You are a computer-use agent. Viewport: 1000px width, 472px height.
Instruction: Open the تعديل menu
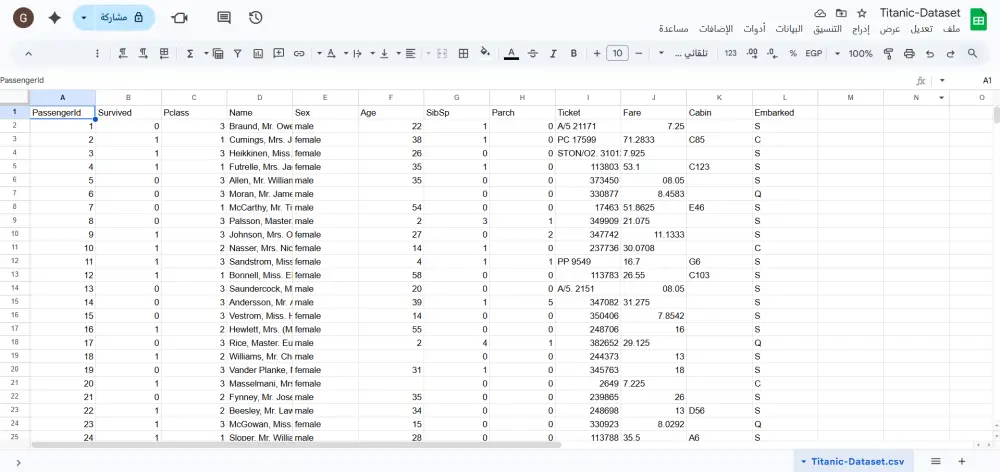921,29
